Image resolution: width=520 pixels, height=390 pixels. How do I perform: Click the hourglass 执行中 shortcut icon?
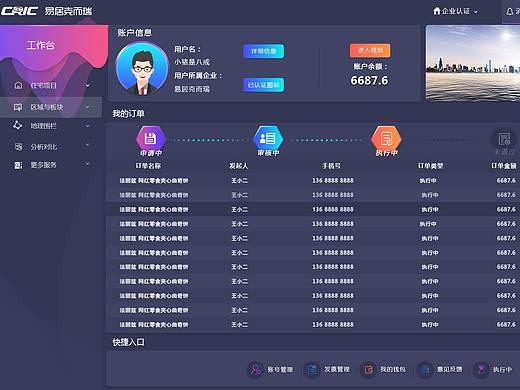482,369
